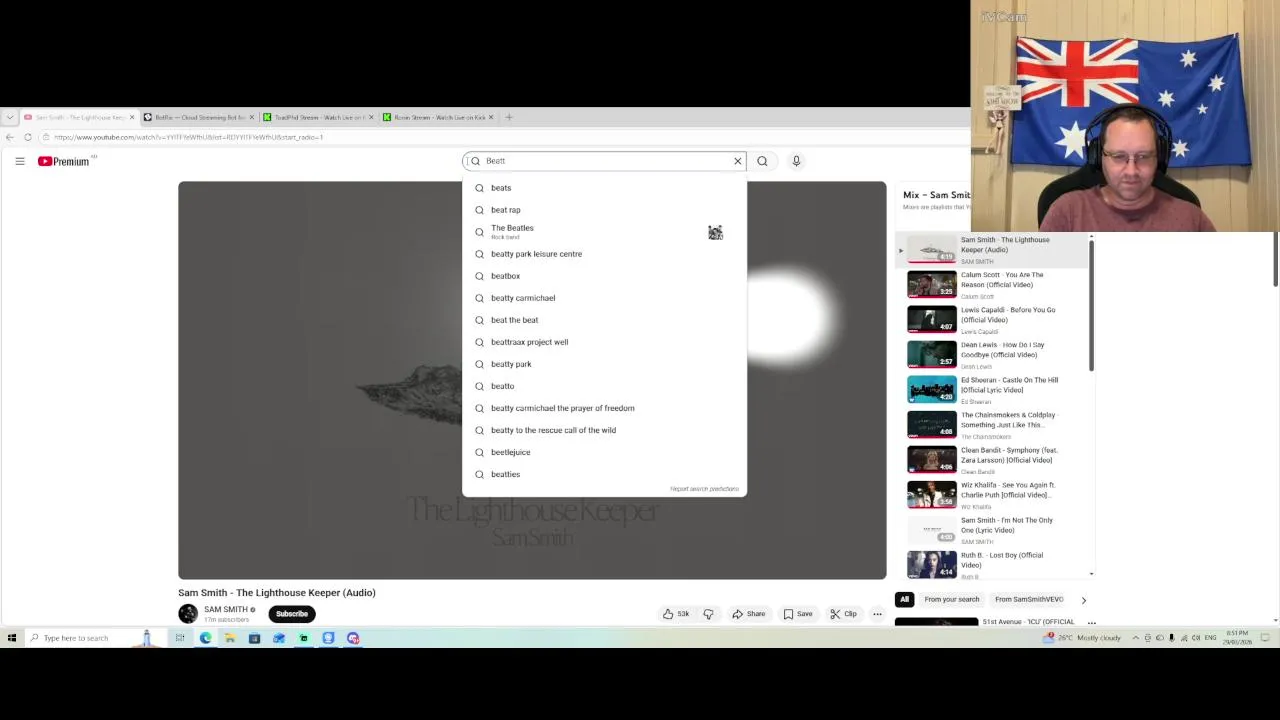1280x720 pixels.
Task: Play 'Calum Scott - You Are The Reason' in the mix
Action: pyautogui.click(x=990, y=286)
